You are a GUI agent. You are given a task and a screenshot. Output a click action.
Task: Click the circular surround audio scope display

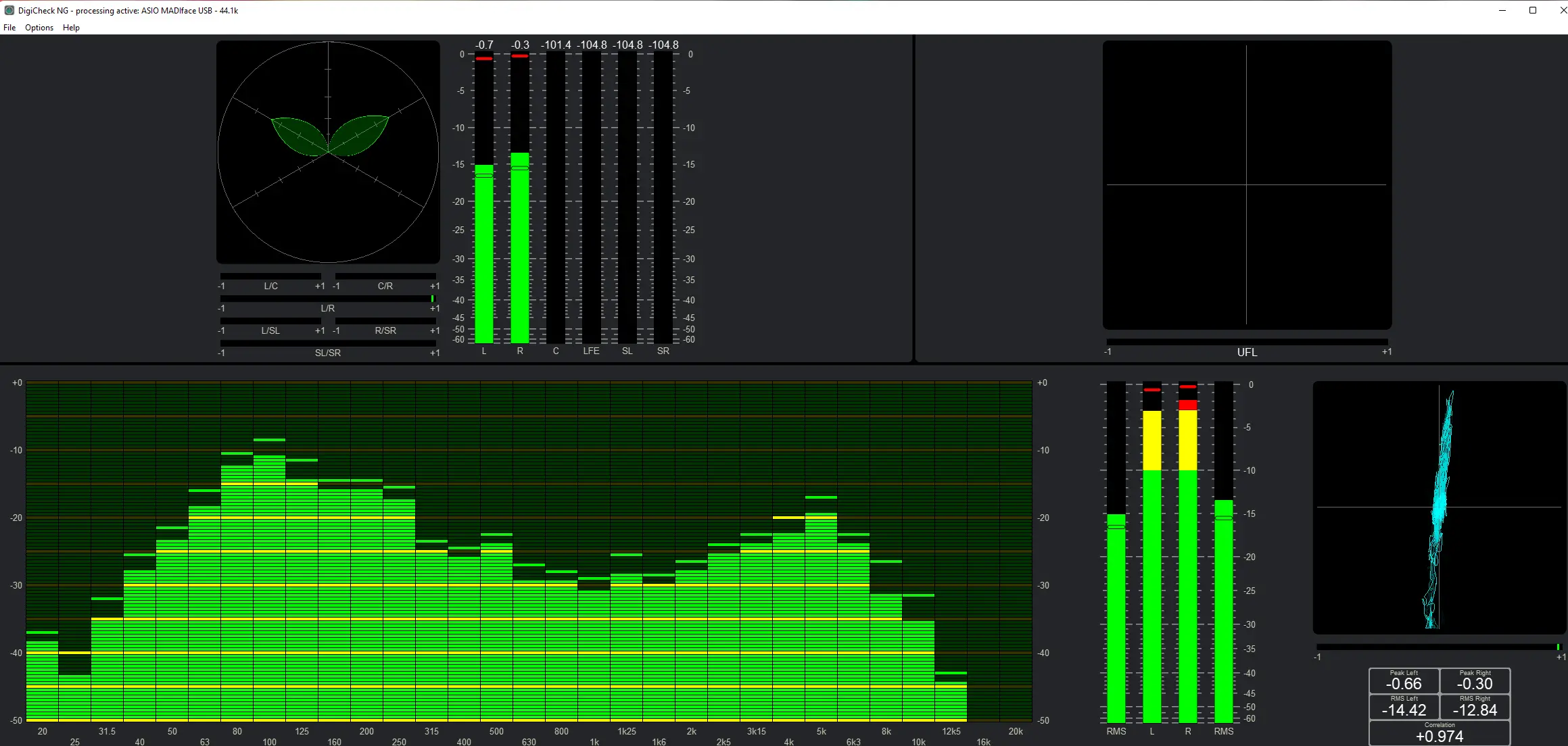[x=328, y=152]
